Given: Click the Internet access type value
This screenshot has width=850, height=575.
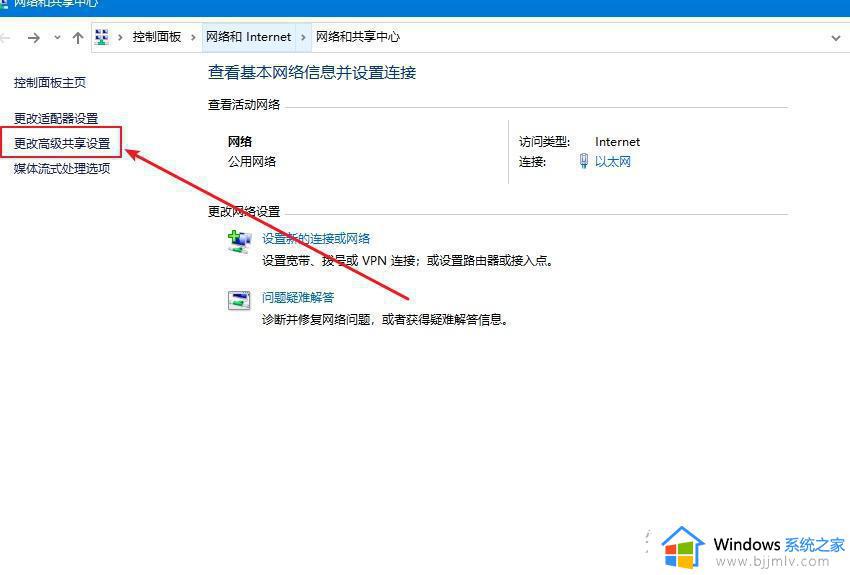Looking at the screenshot, I should tap(617, 142).
